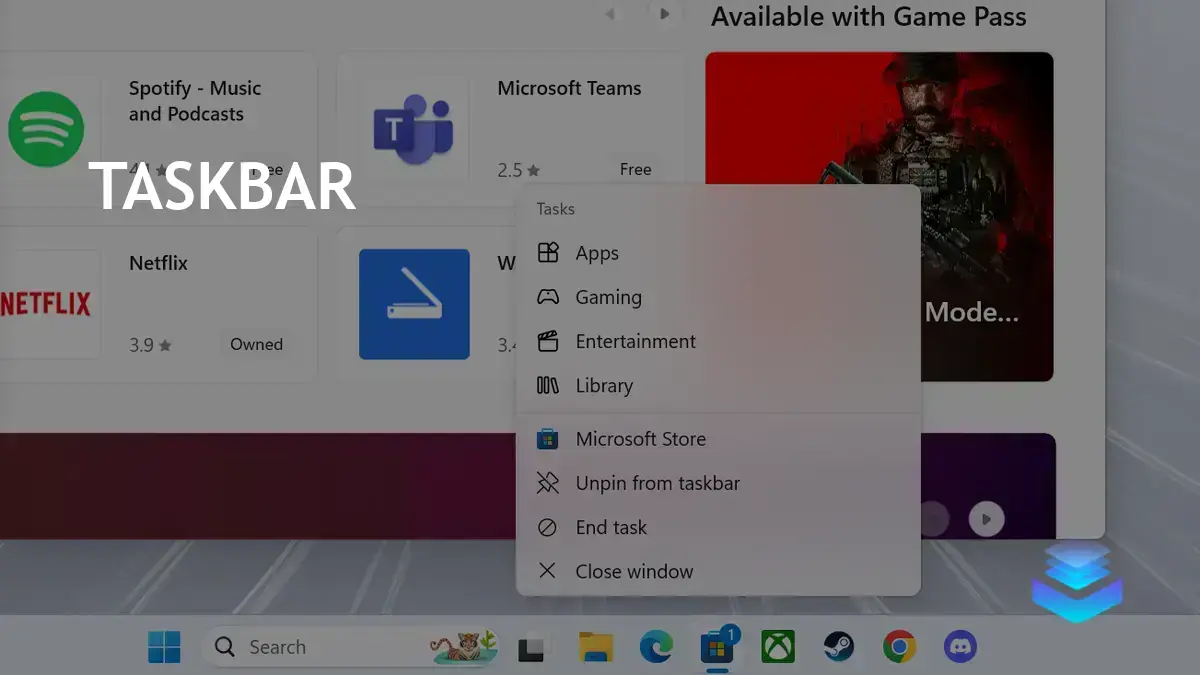The height and width of the screenshot is (675, 1200).
Task: Launch Google Chrome from the taskbar
Action: [x=898, y=647]
